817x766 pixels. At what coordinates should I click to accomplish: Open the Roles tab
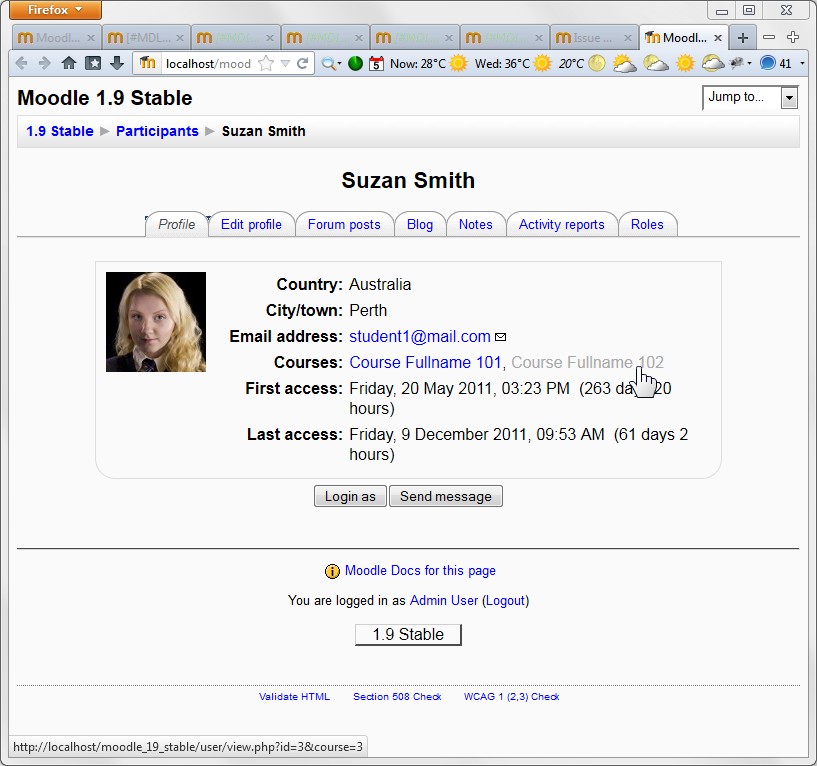click(647, 225)
